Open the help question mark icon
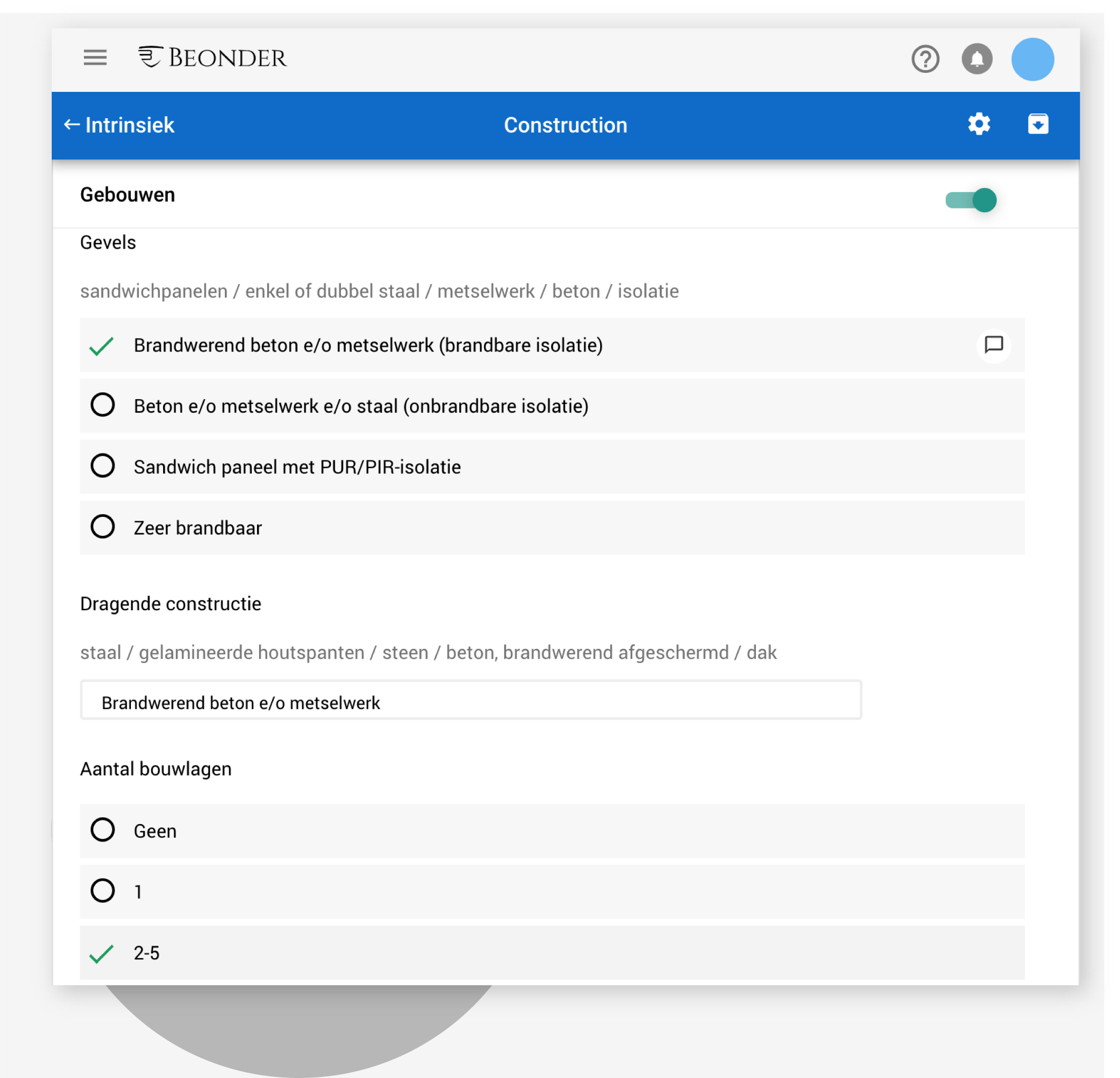The image size is (1120, 1078). point(925,59)
